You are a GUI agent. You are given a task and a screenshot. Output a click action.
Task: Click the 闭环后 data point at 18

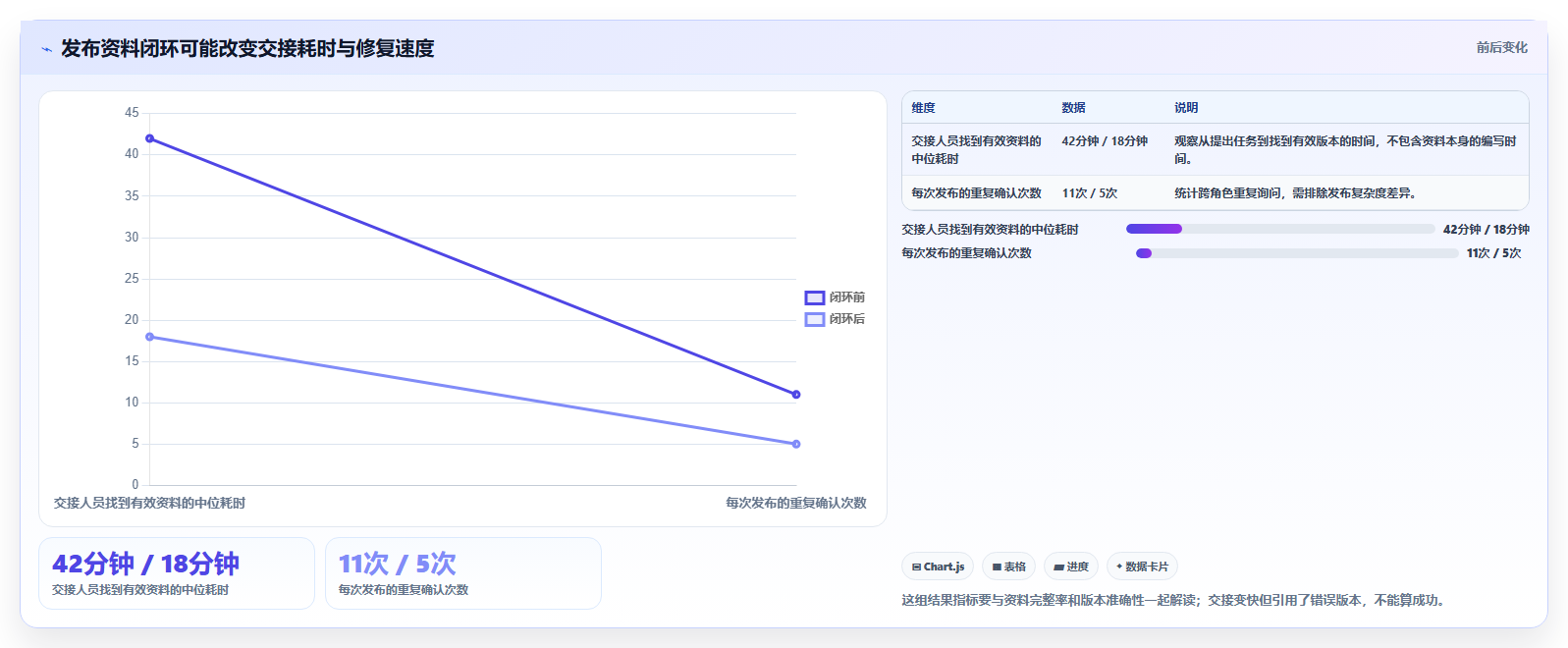tap(149, 337)
